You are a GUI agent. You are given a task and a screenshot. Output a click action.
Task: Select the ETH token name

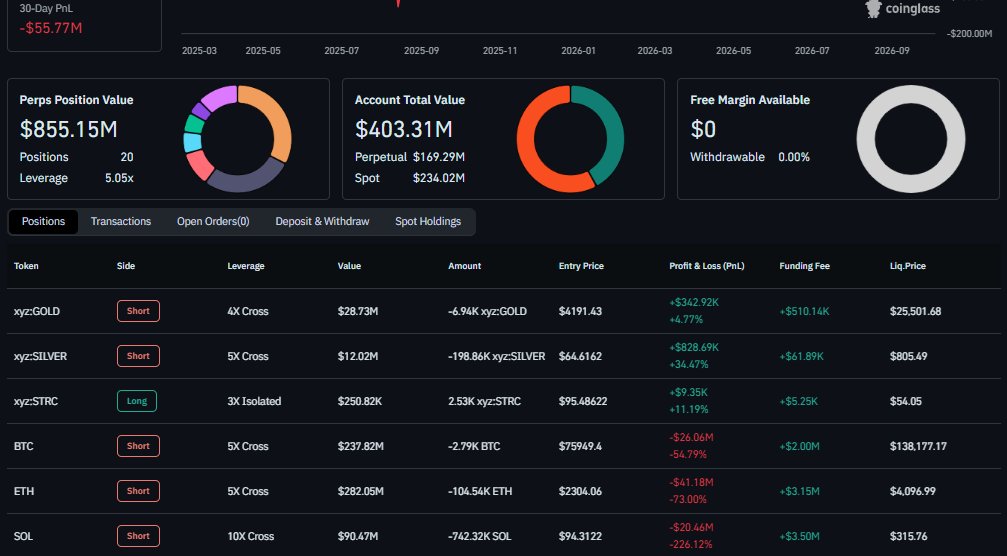click(x=24, y=491)
